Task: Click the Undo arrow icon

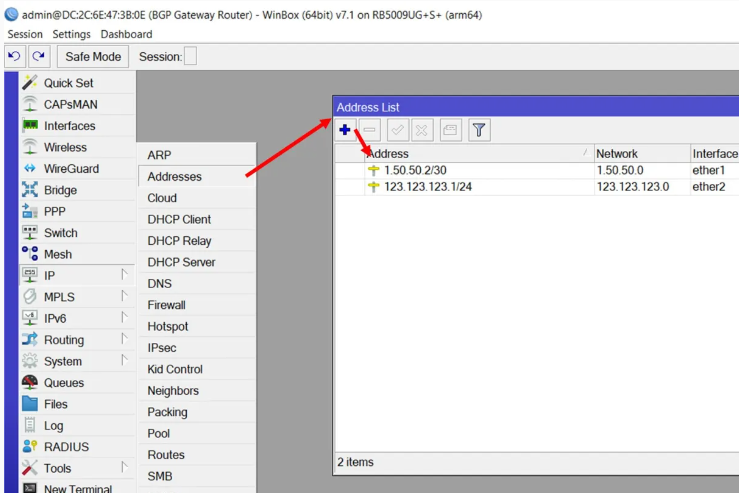Action: (x=15, y=57)
